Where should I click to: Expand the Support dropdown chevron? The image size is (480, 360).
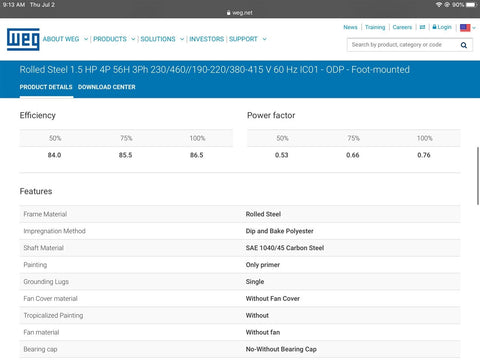pyautogui.click(x=264, y=39)
